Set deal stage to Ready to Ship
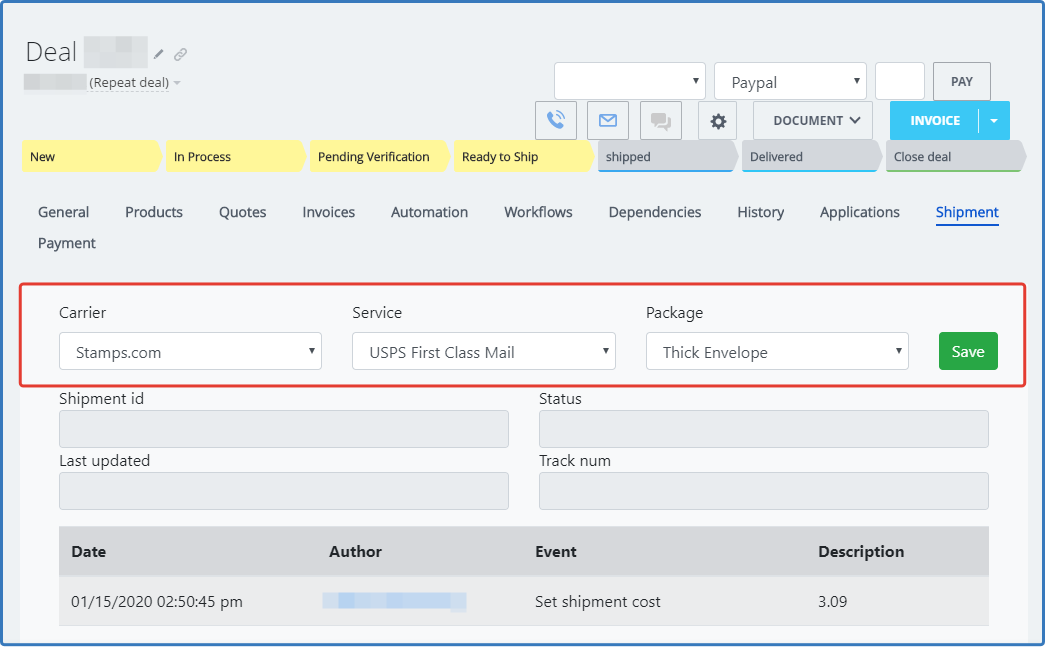The width and height of the screenshot is (1045, 647). (523, 157)
